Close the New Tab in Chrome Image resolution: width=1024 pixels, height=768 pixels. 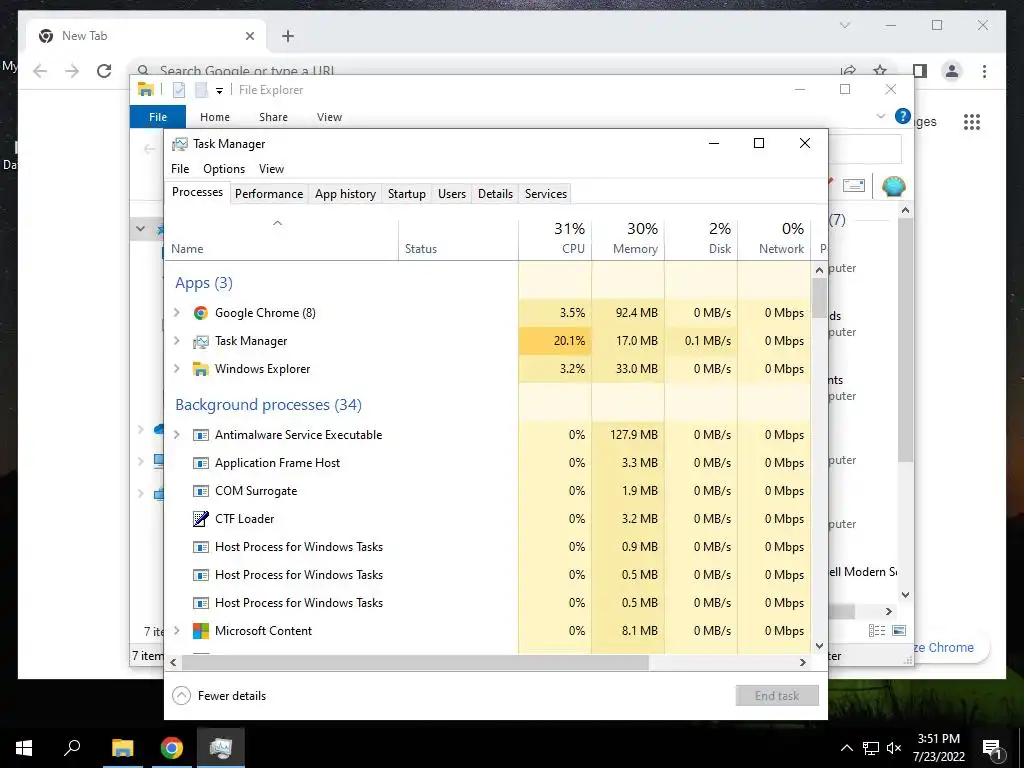(x=249, y=36)
